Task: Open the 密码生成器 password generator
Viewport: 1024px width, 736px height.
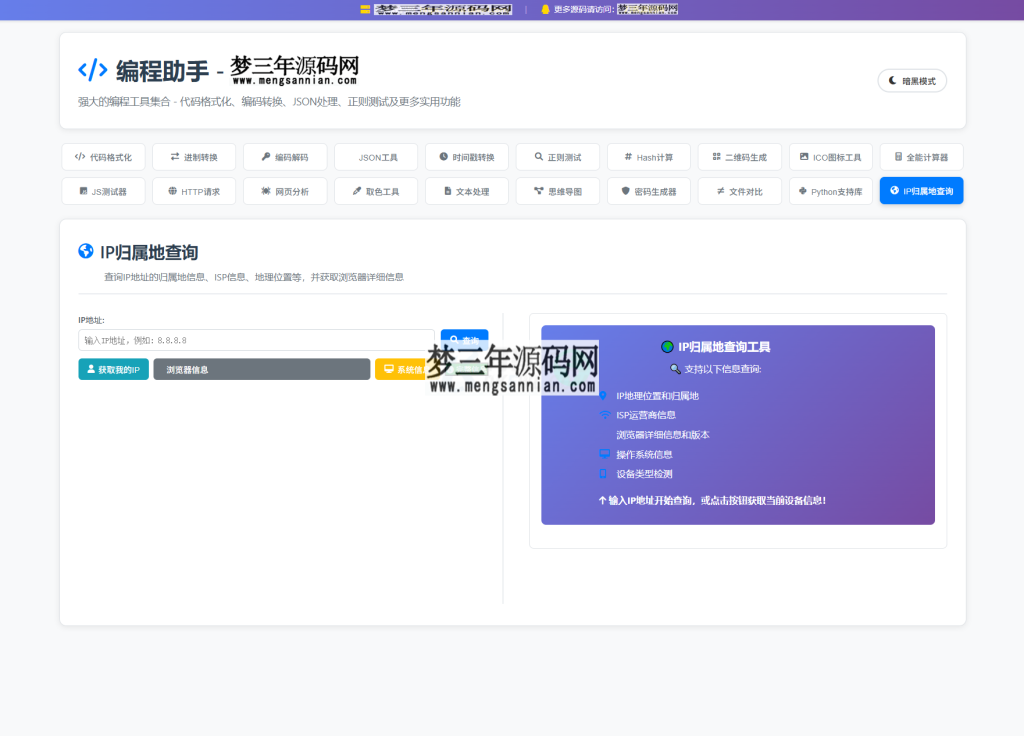Action: pyautogui.click(x=649, y=190)
